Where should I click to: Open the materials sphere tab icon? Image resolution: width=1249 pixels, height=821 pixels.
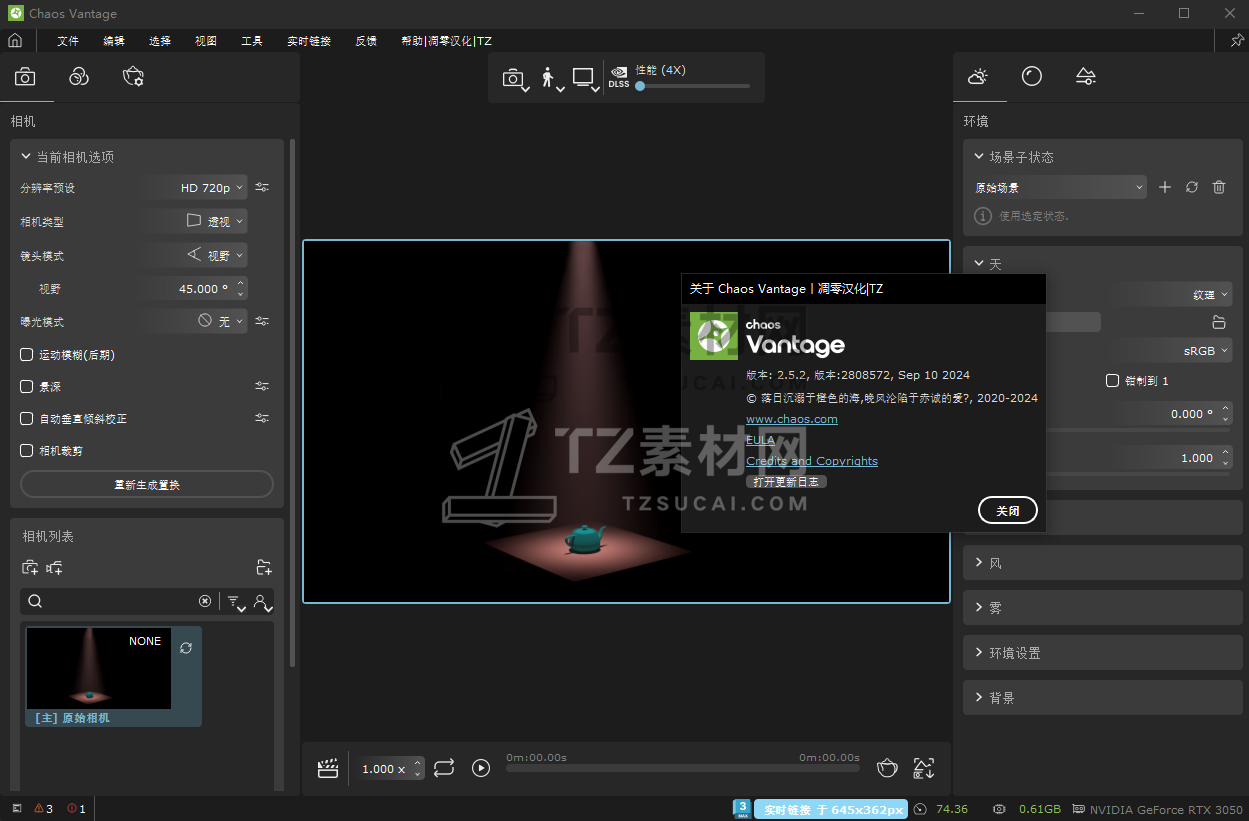coord(1032,77)
